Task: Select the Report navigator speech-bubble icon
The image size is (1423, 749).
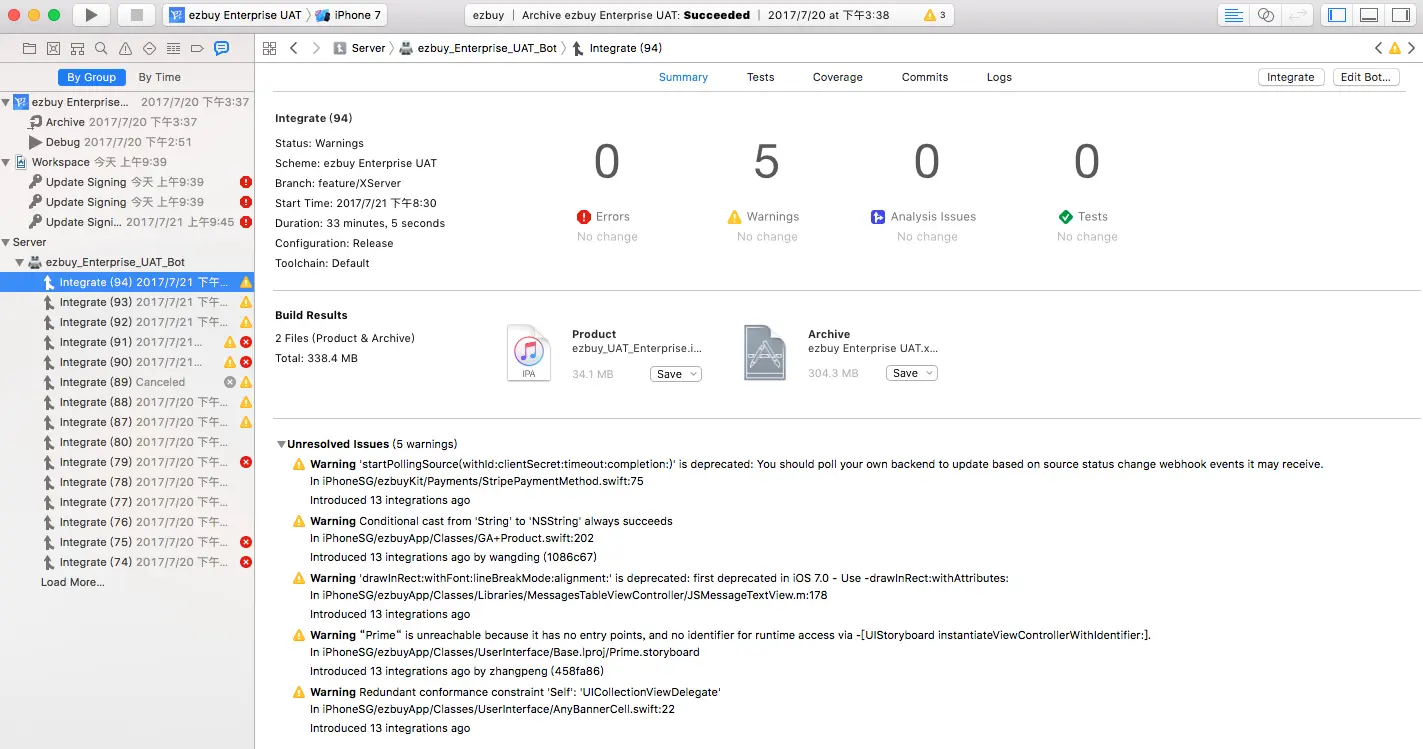Action: tap(221, 48)
